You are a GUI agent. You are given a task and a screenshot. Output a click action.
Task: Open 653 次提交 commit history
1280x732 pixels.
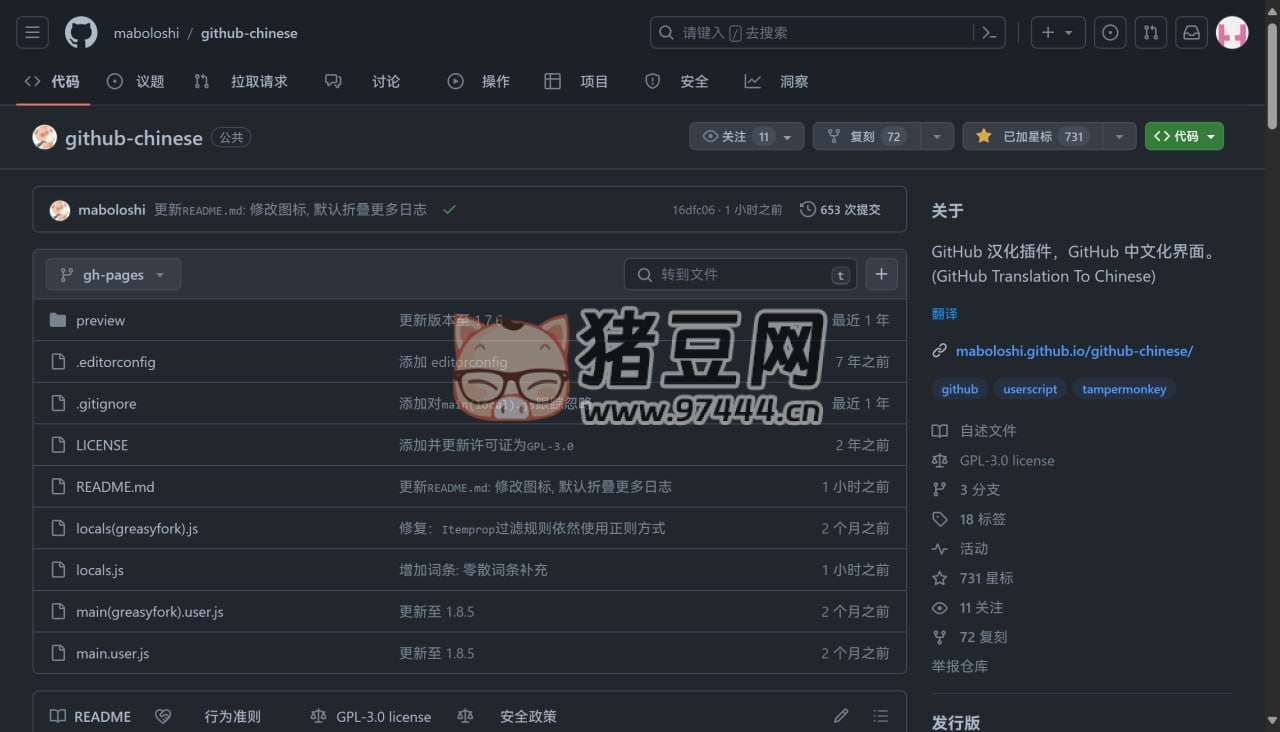click(841, 210)
